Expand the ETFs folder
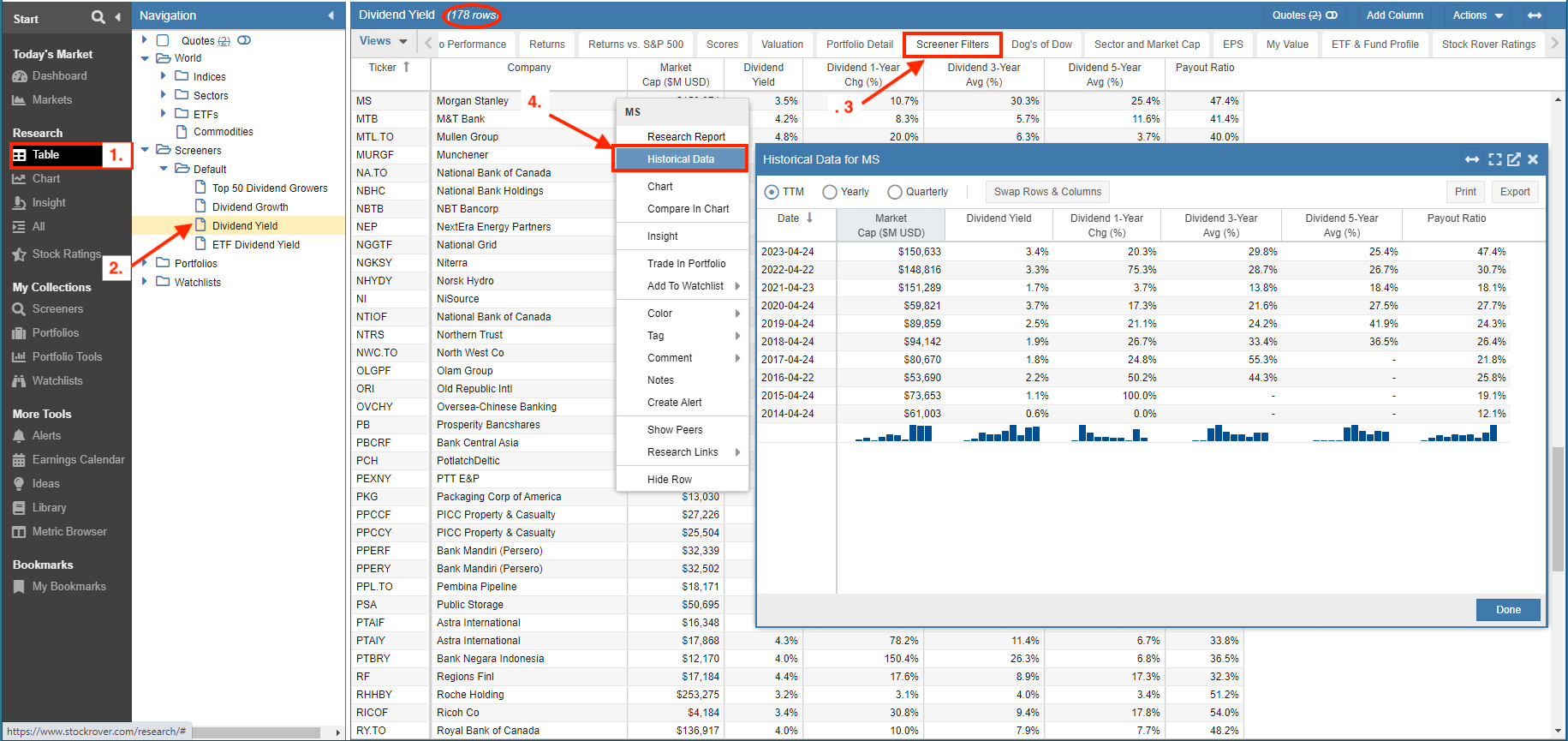The image size is (1568, 741). 163,113
